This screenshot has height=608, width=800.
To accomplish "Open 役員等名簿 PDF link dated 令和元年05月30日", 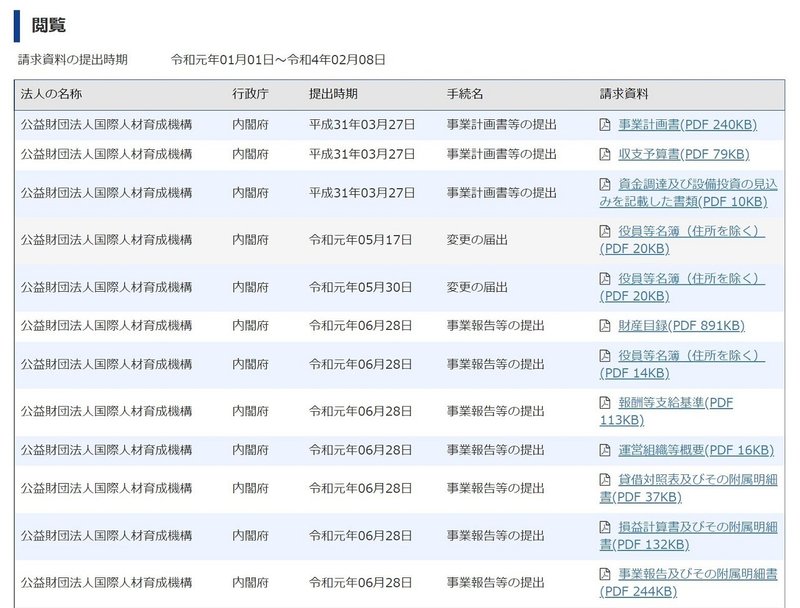I will click(682, 287).
